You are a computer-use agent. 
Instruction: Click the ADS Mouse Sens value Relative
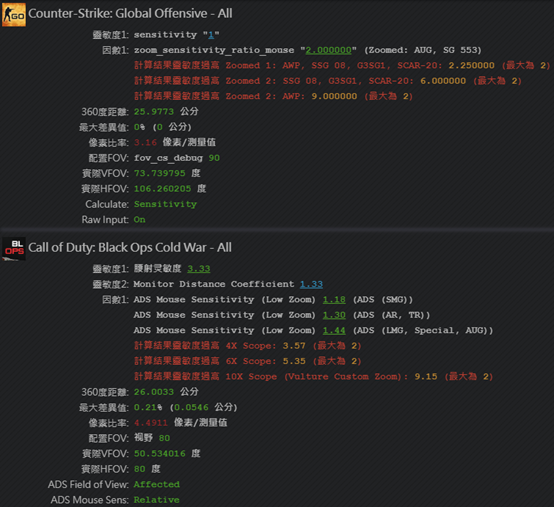(157, 500)
